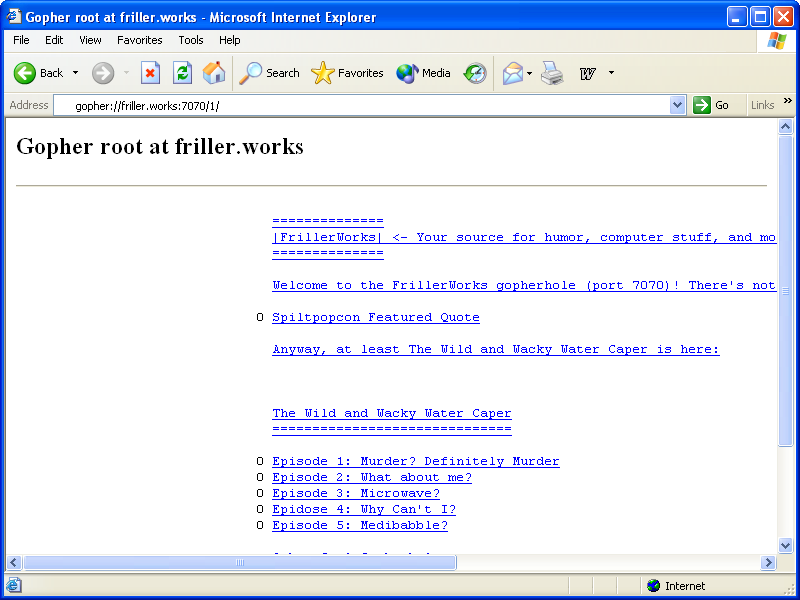Open Episode 3: Microwave? link

click(x=356, y=493)
